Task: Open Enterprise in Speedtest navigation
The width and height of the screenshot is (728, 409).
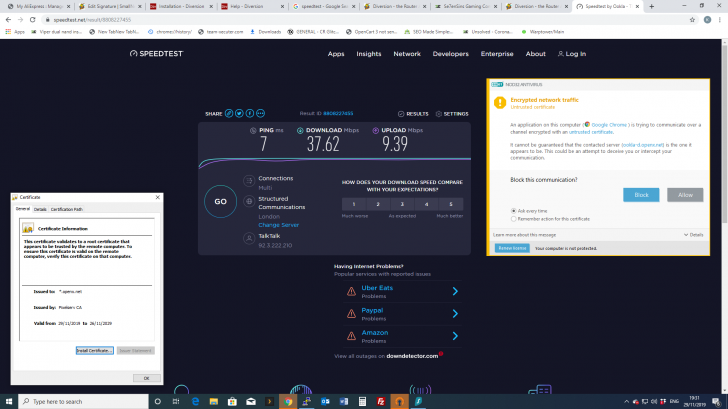Action: point(497,54)
